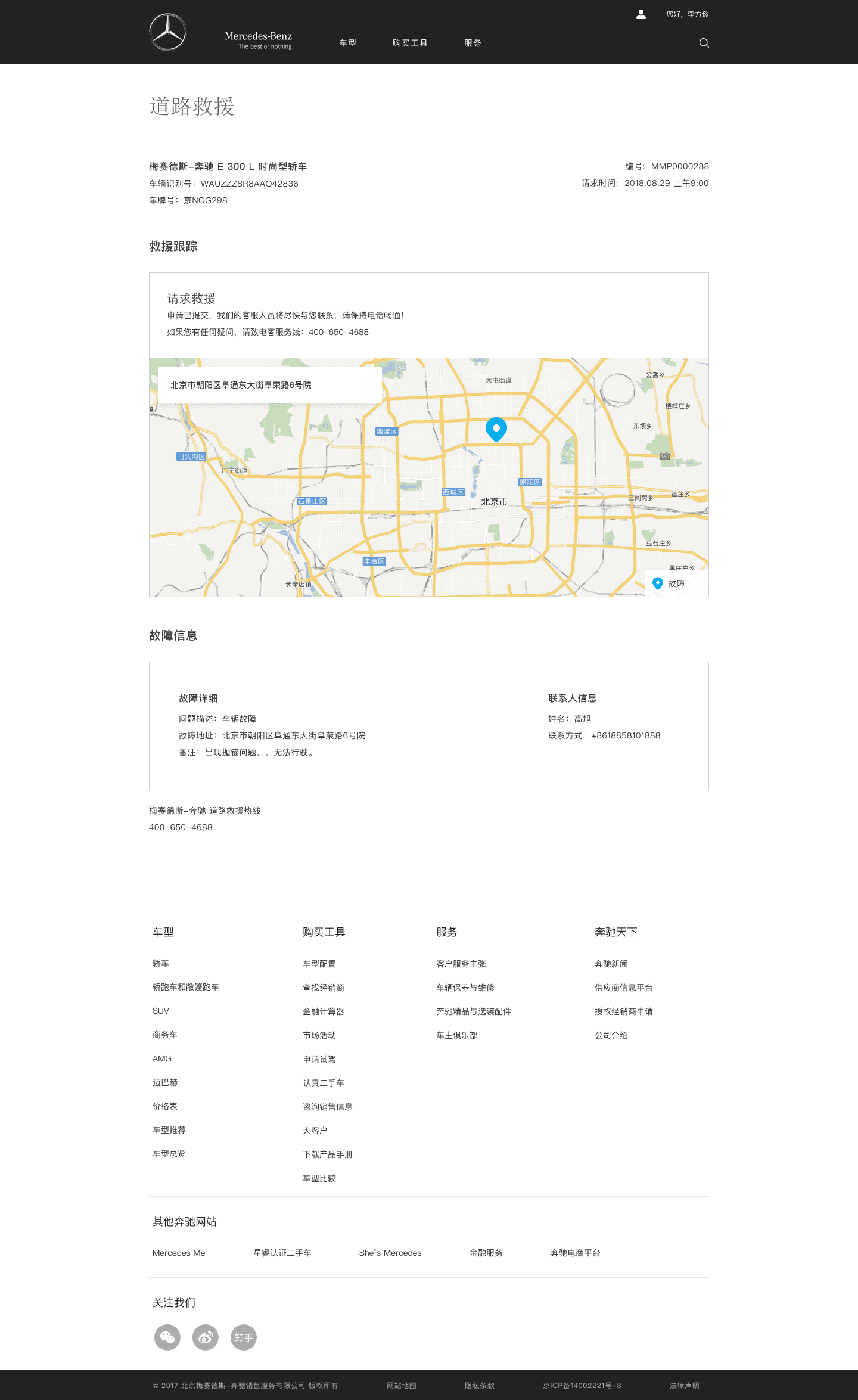Open footer link SUV
Viewport: 858px width, 1400px height.
click(161, 1011)
